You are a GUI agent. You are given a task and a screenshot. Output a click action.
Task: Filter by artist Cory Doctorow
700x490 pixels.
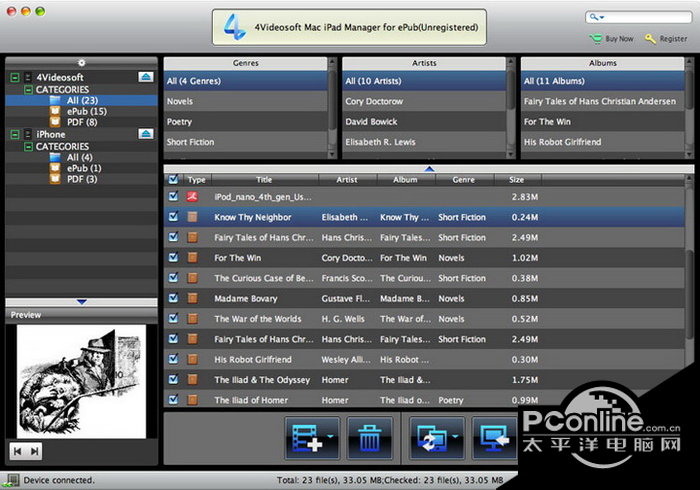[424, 101]
